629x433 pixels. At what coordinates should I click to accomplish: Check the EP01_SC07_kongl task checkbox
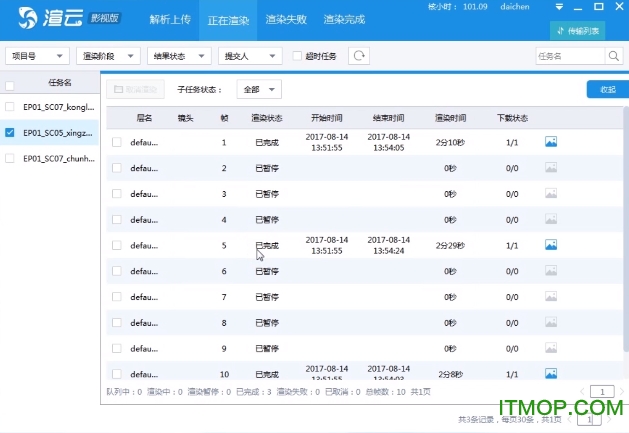(10, 107)
